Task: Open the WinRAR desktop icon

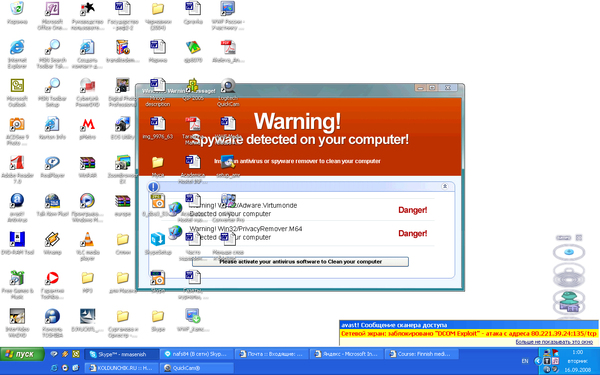Action: coord(87,163)
